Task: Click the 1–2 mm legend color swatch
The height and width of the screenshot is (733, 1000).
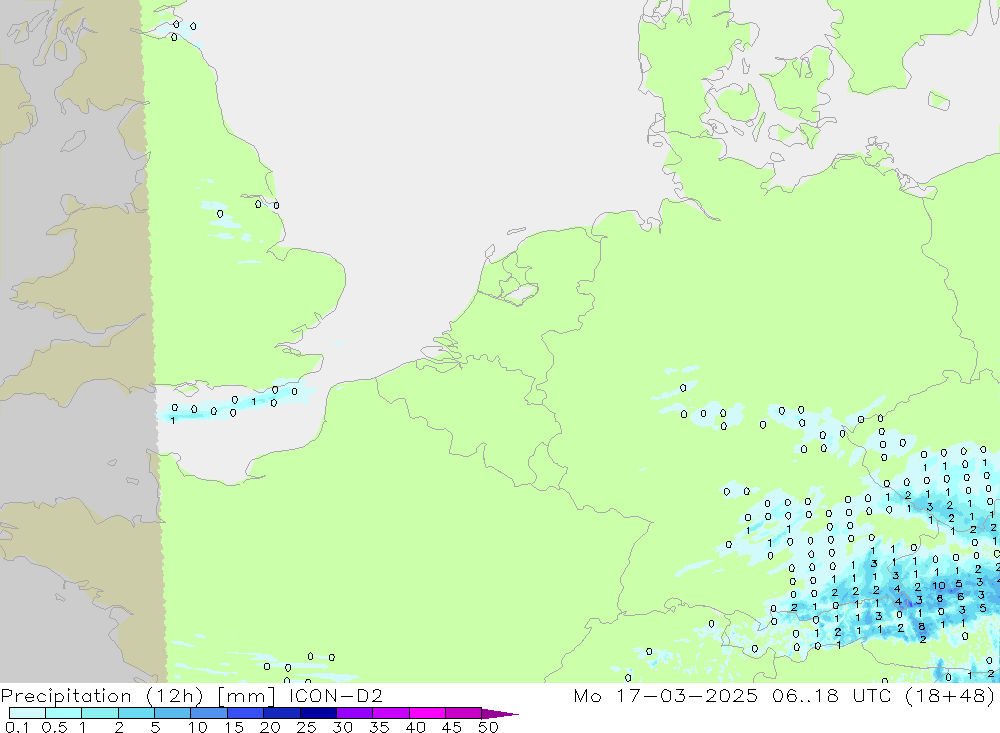Action: tap(99, 713)
